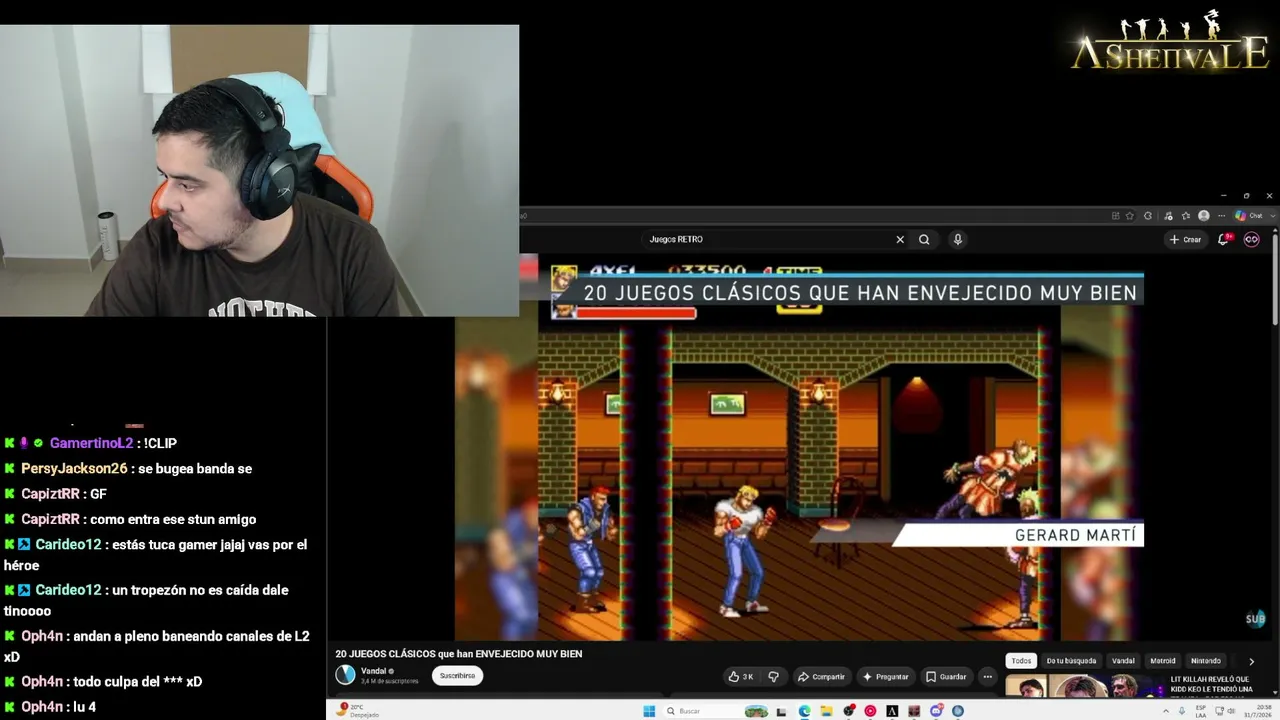This screenshot has height=720, width=1280.
Task: Clear the YouTube search box text
Action: click(900, 240)
